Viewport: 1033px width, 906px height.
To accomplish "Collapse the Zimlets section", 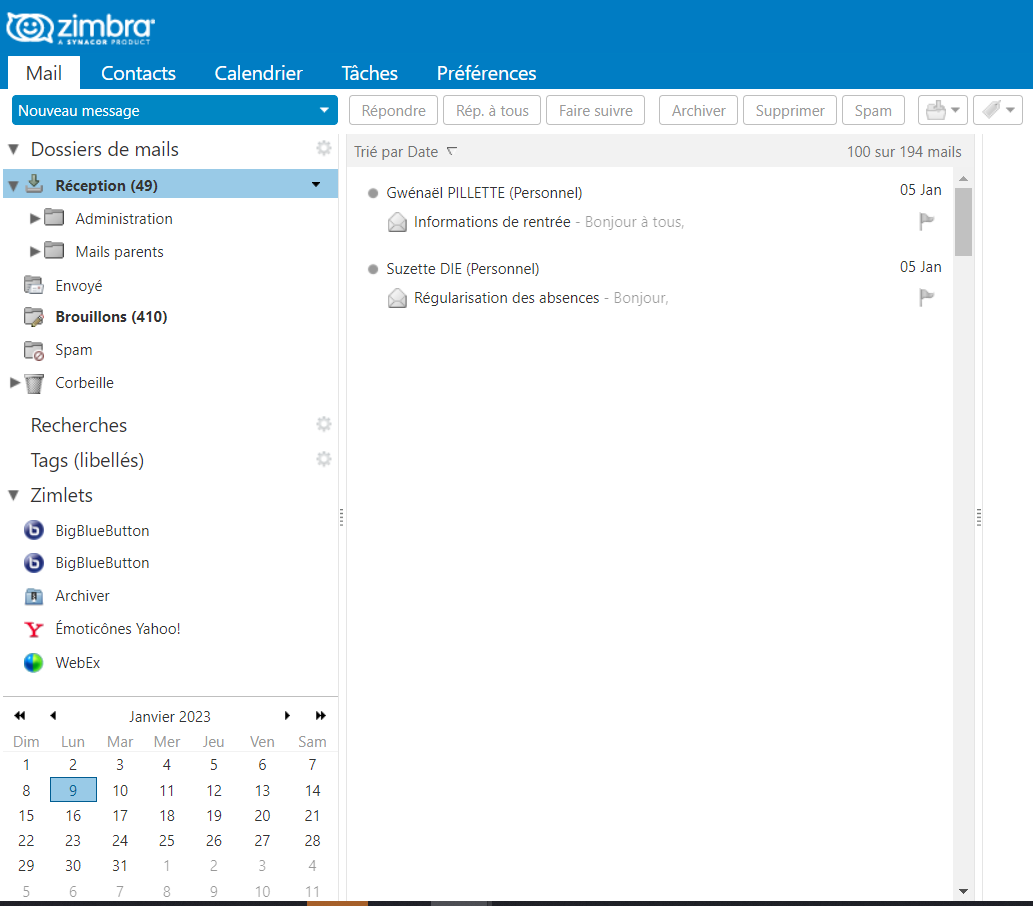I will point(13,496).
